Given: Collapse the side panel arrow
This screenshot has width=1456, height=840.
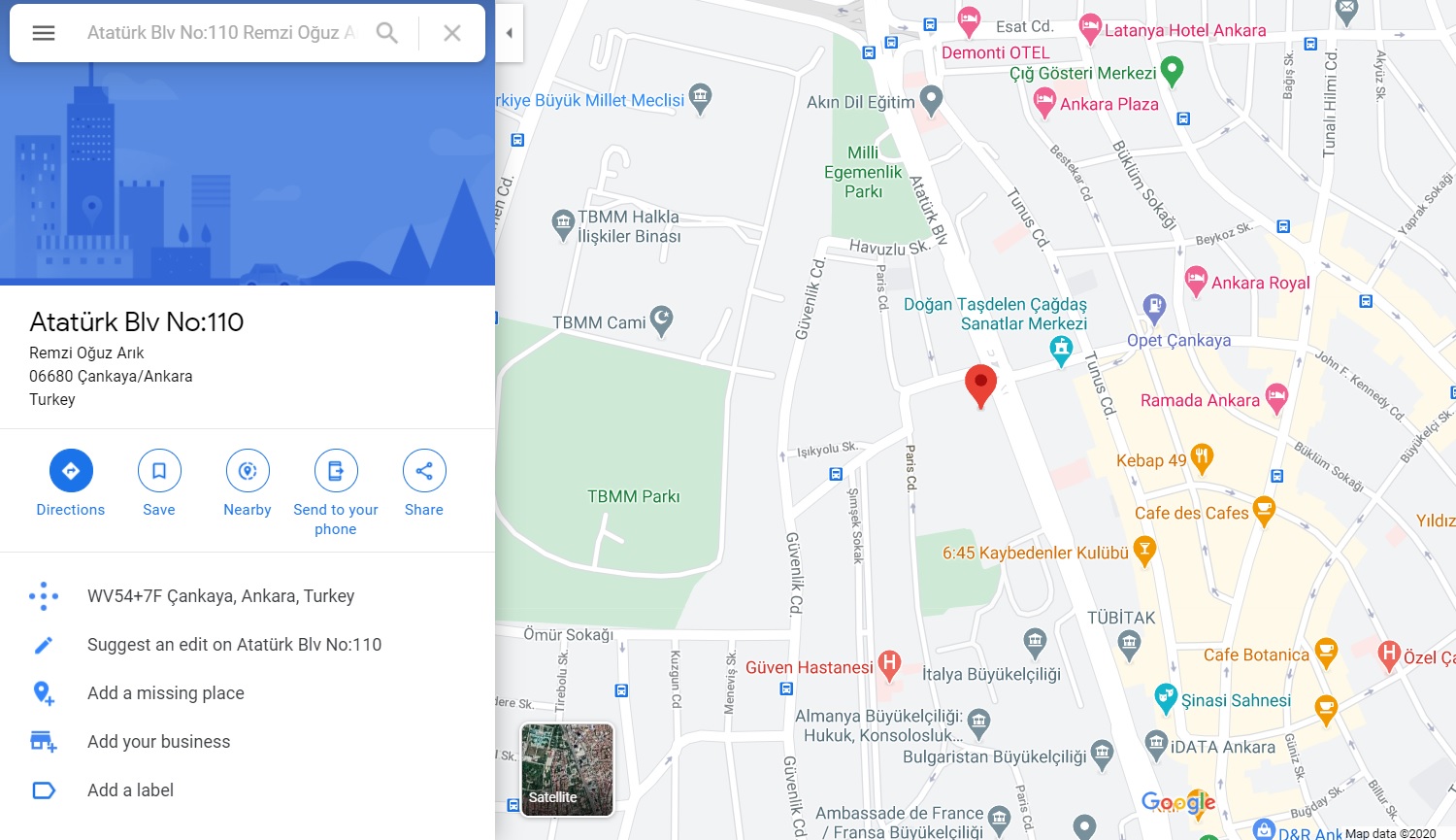Looking at the screenshot, I should click(509, 33).
